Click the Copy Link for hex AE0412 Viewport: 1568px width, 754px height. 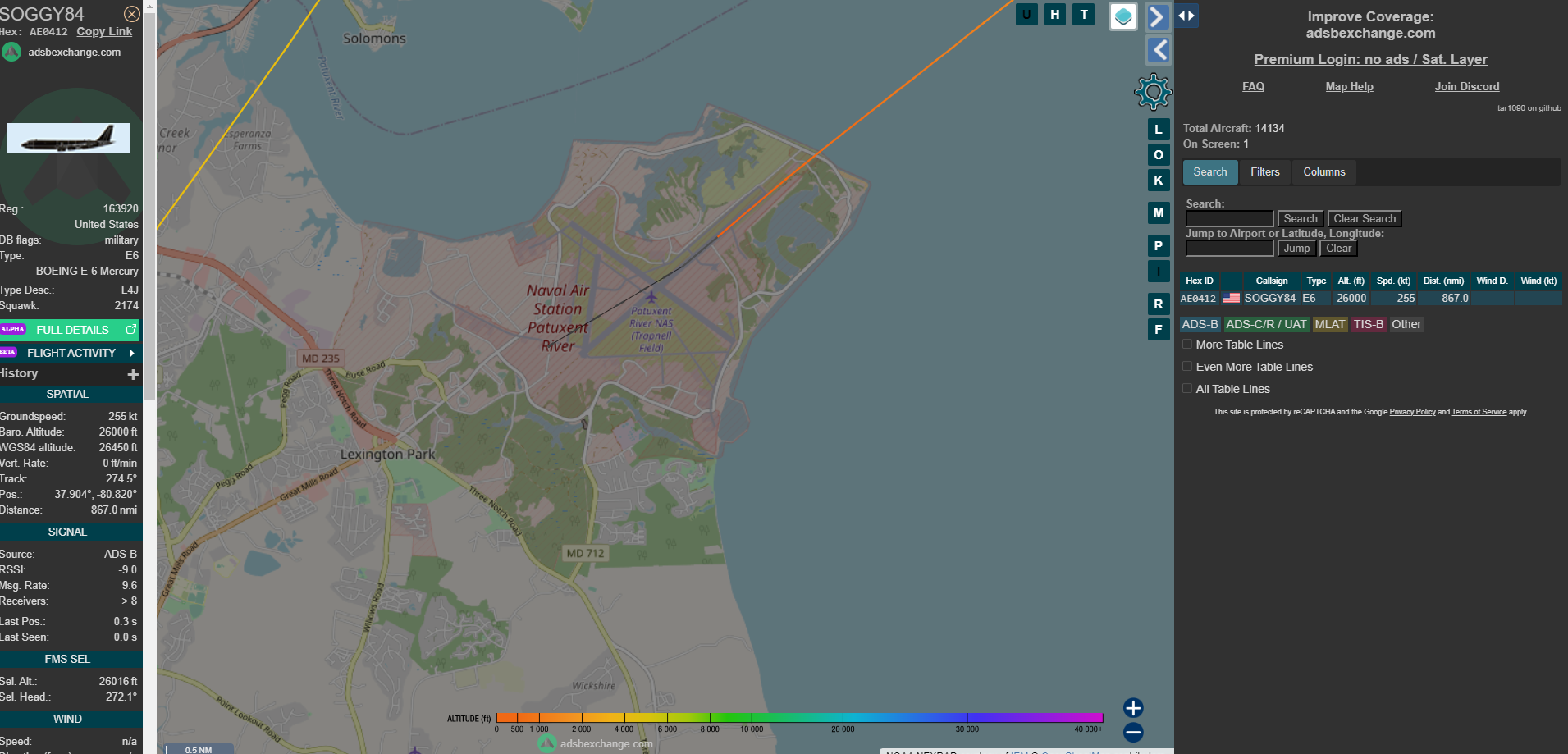coord(104,31)
